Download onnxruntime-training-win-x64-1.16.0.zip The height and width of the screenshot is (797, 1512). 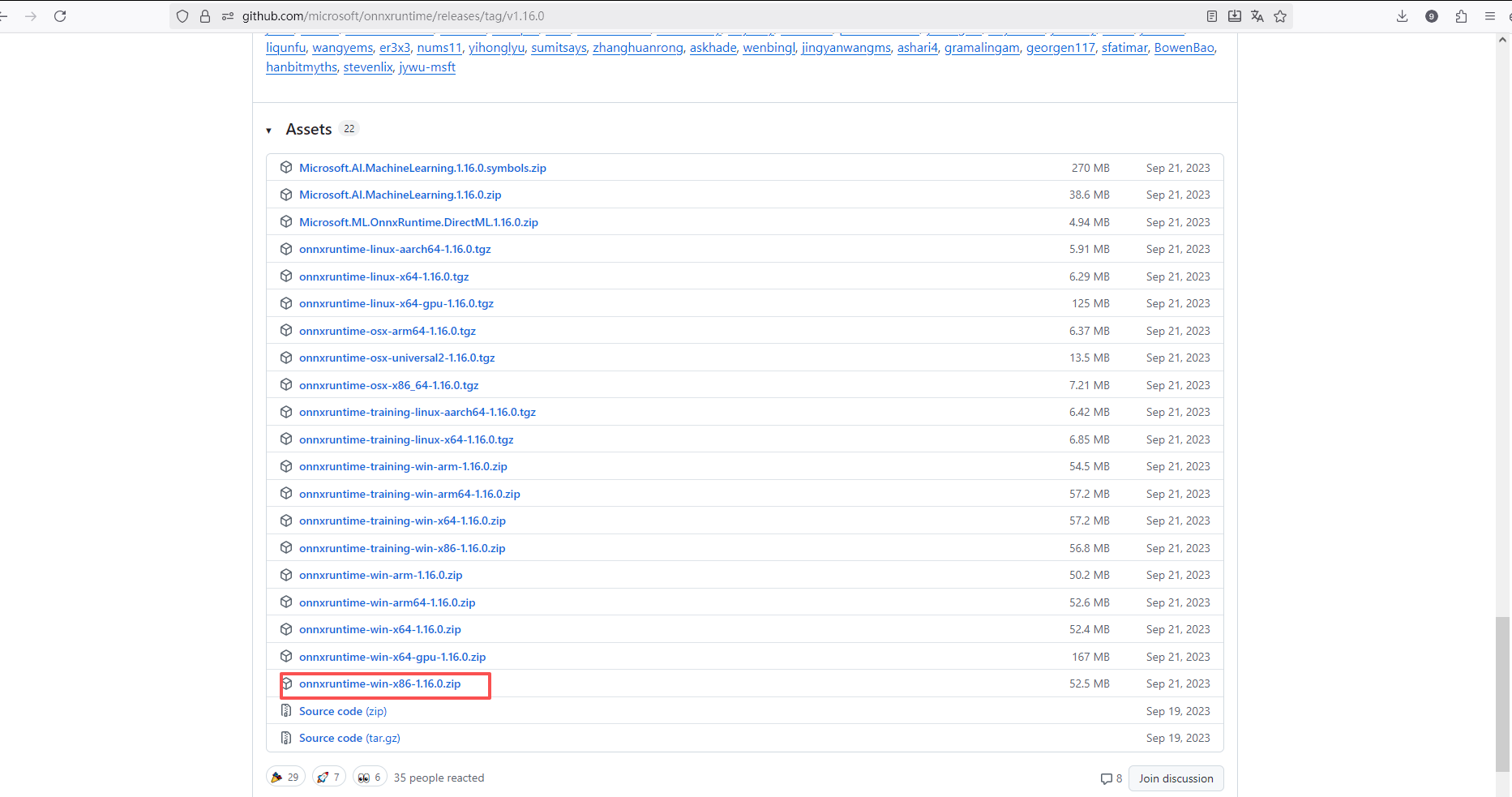pos(402,521)
